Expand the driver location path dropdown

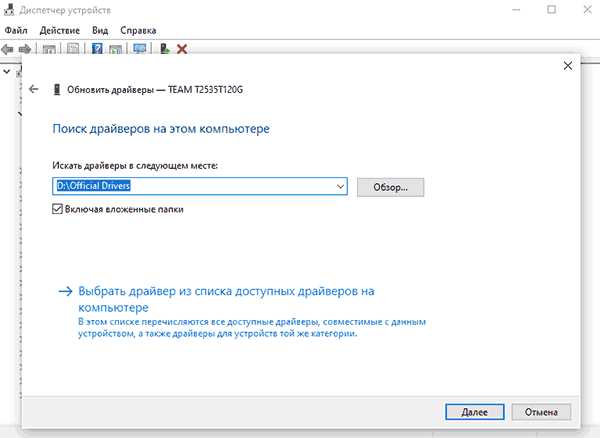coord(340,186)
